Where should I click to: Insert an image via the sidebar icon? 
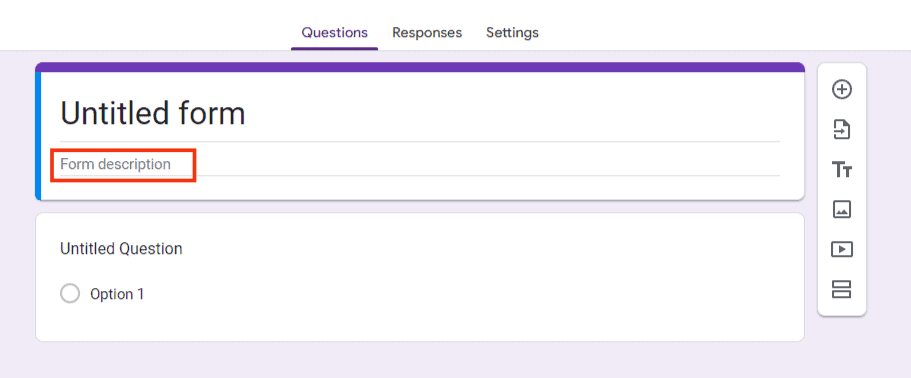pos(842,209)
